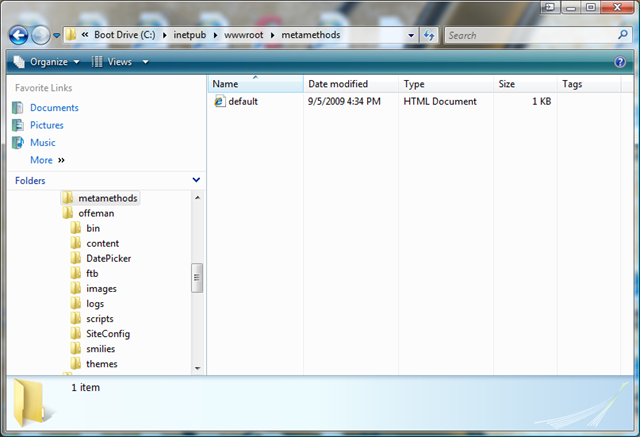The image size is (640, 437).
Task: Open arrow after wwwroot breadcrumb
Action: pos(272,35)
